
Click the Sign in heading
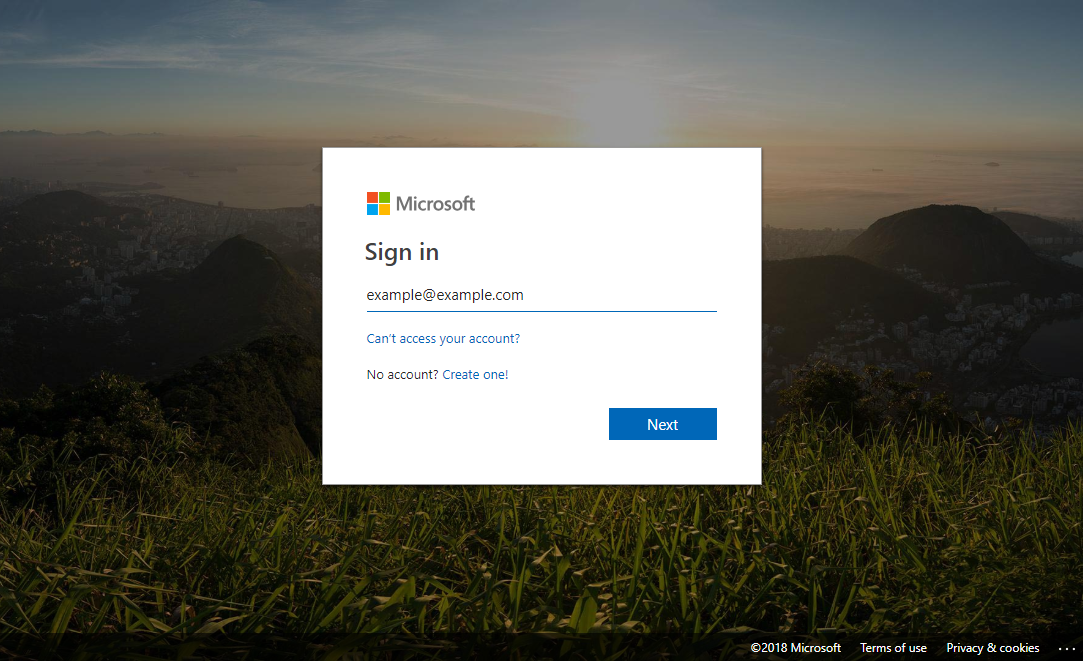coord(401,253)
